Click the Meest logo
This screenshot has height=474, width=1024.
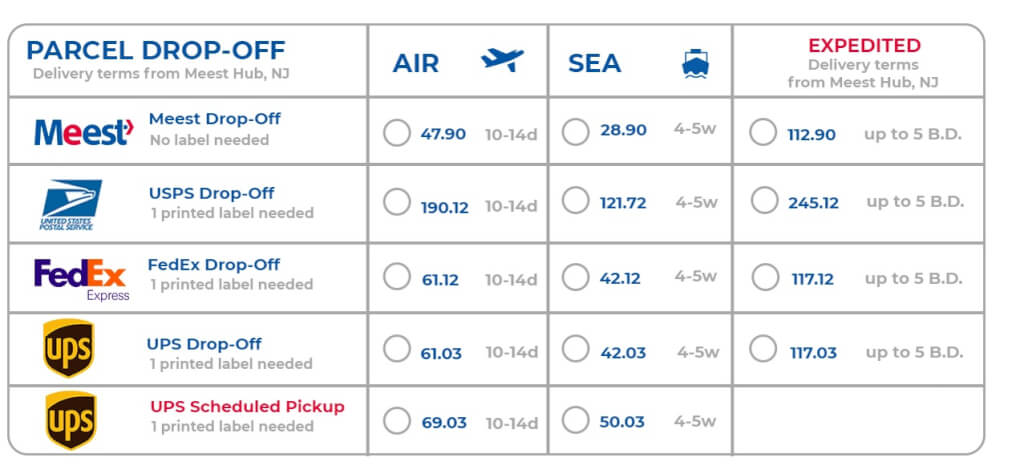[x=83, y=131]
